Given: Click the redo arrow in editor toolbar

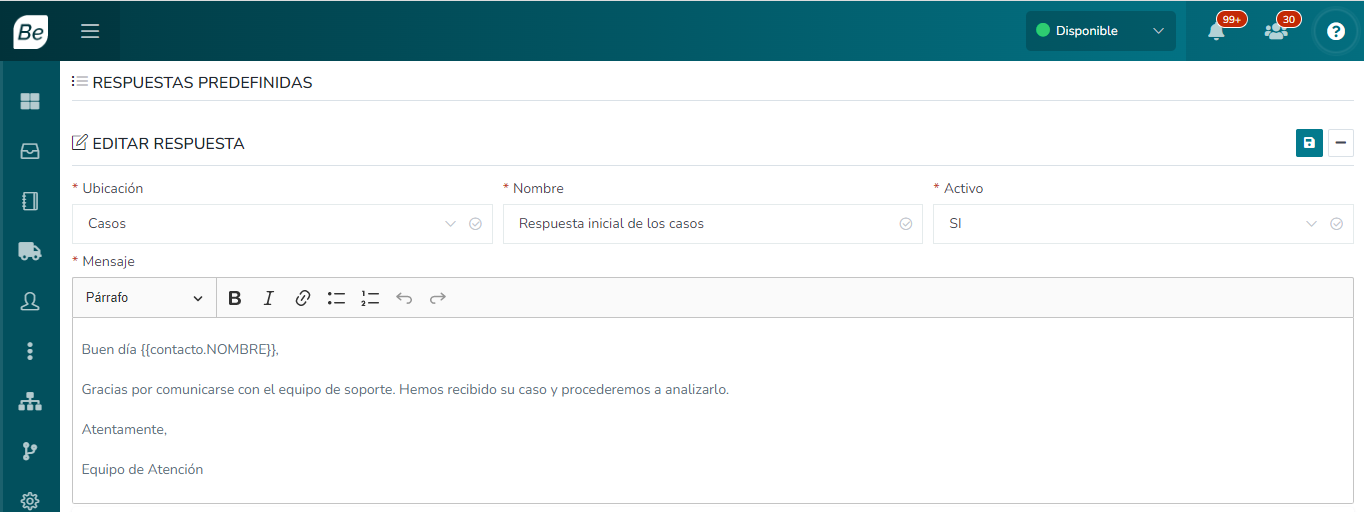Looking at the screenshot, I should [x=437, y=298].
